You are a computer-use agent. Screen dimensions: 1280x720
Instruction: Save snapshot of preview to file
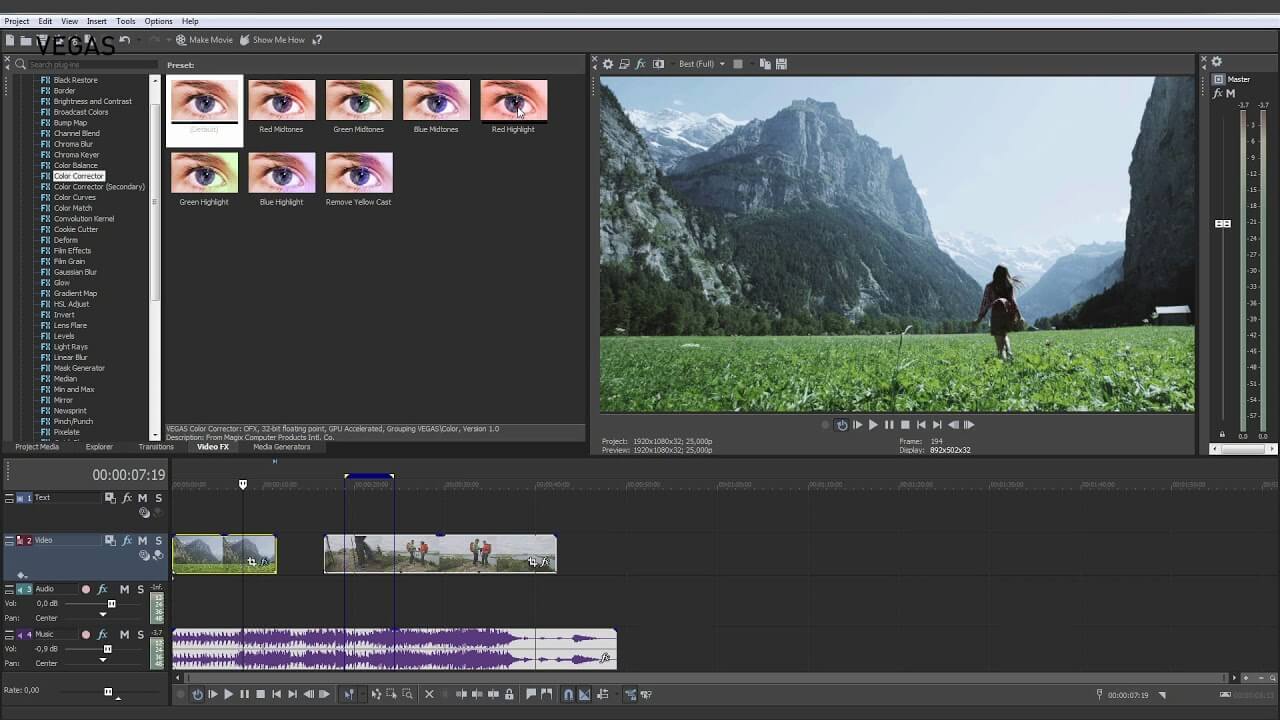(781, 64)
